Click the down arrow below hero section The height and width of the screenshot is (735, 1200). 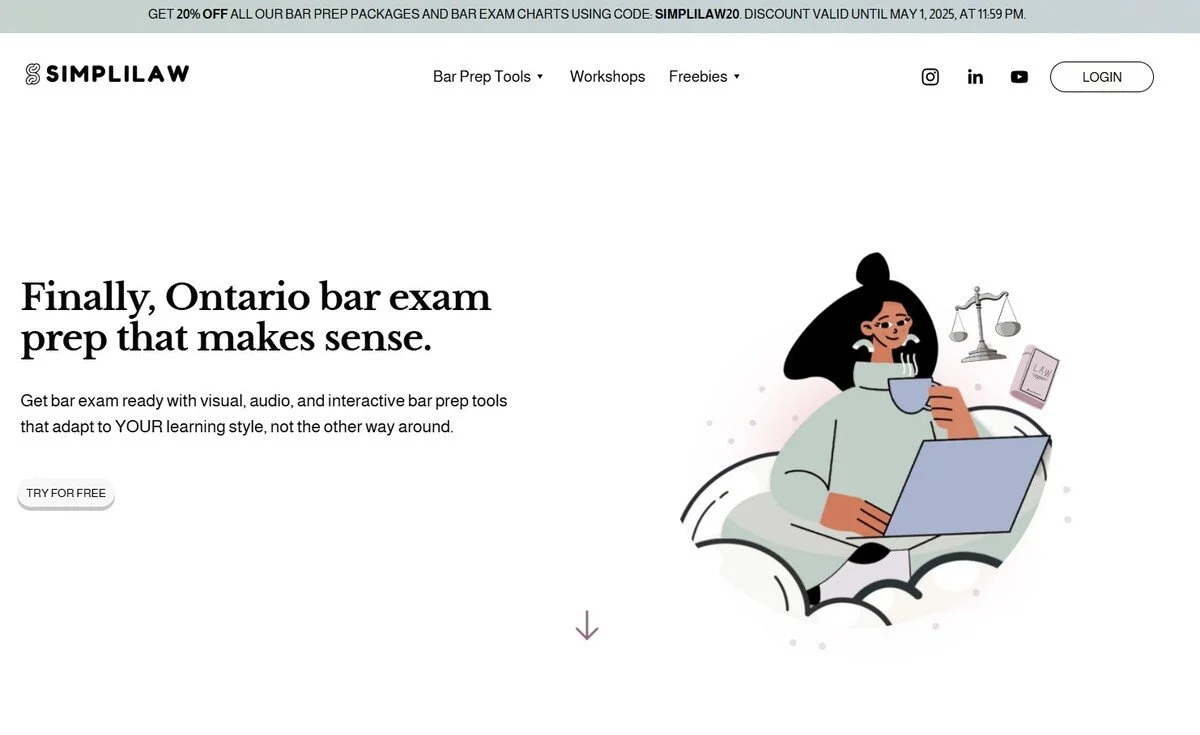pos(587,625)
